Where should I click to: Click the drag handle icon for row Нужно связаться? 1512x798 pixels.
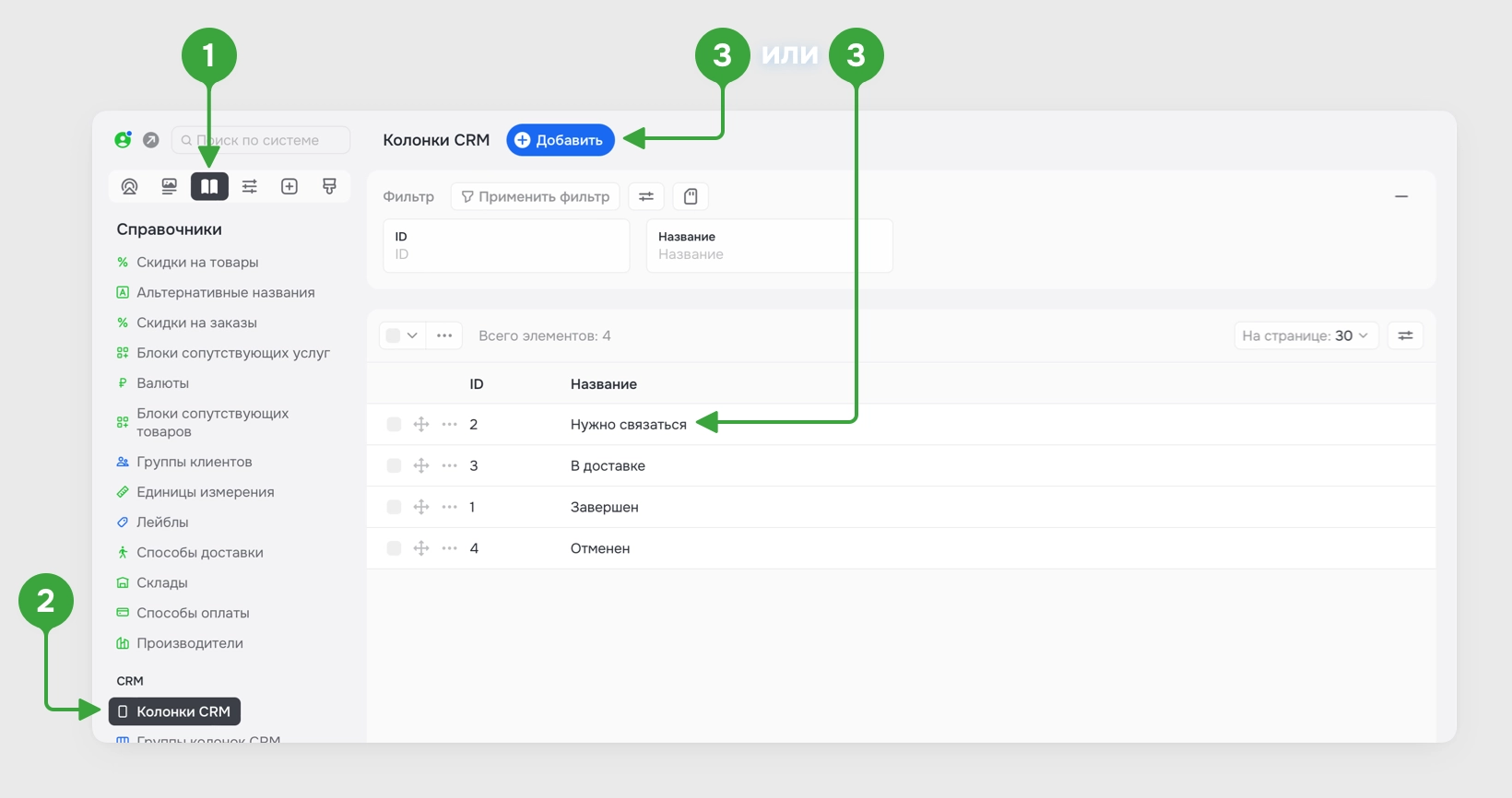(x=421, y=424)
